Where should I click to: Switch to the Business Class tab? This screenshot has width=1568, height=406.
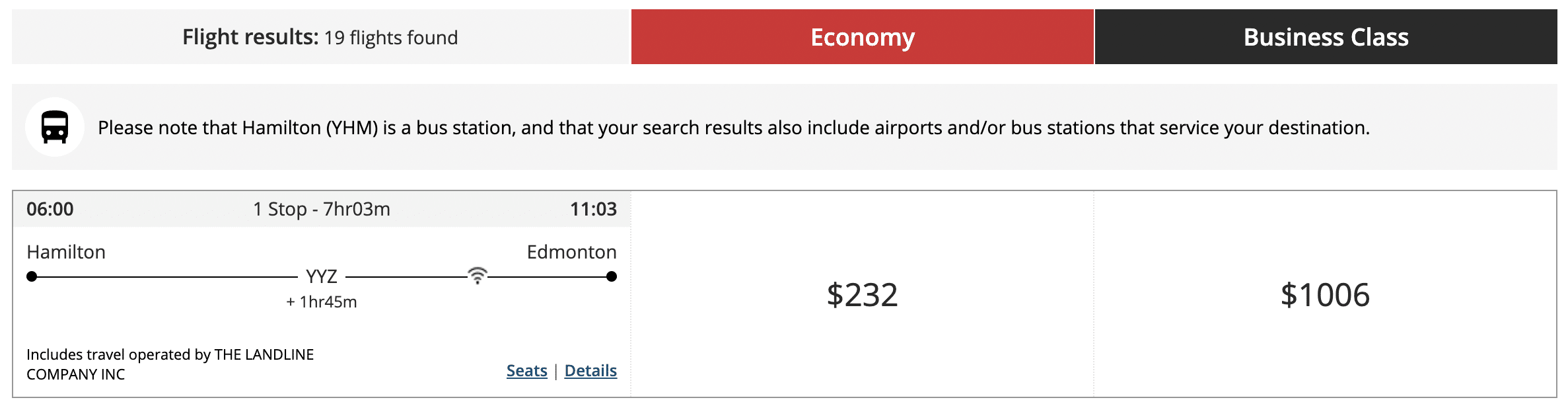tap(1326, 37)
